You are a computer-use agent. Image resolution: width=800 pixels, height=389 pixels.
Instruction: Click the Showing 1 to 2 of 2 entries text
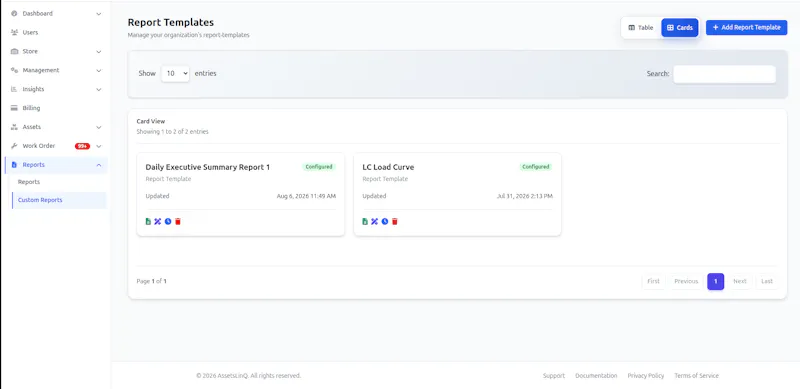click(172, 132)
